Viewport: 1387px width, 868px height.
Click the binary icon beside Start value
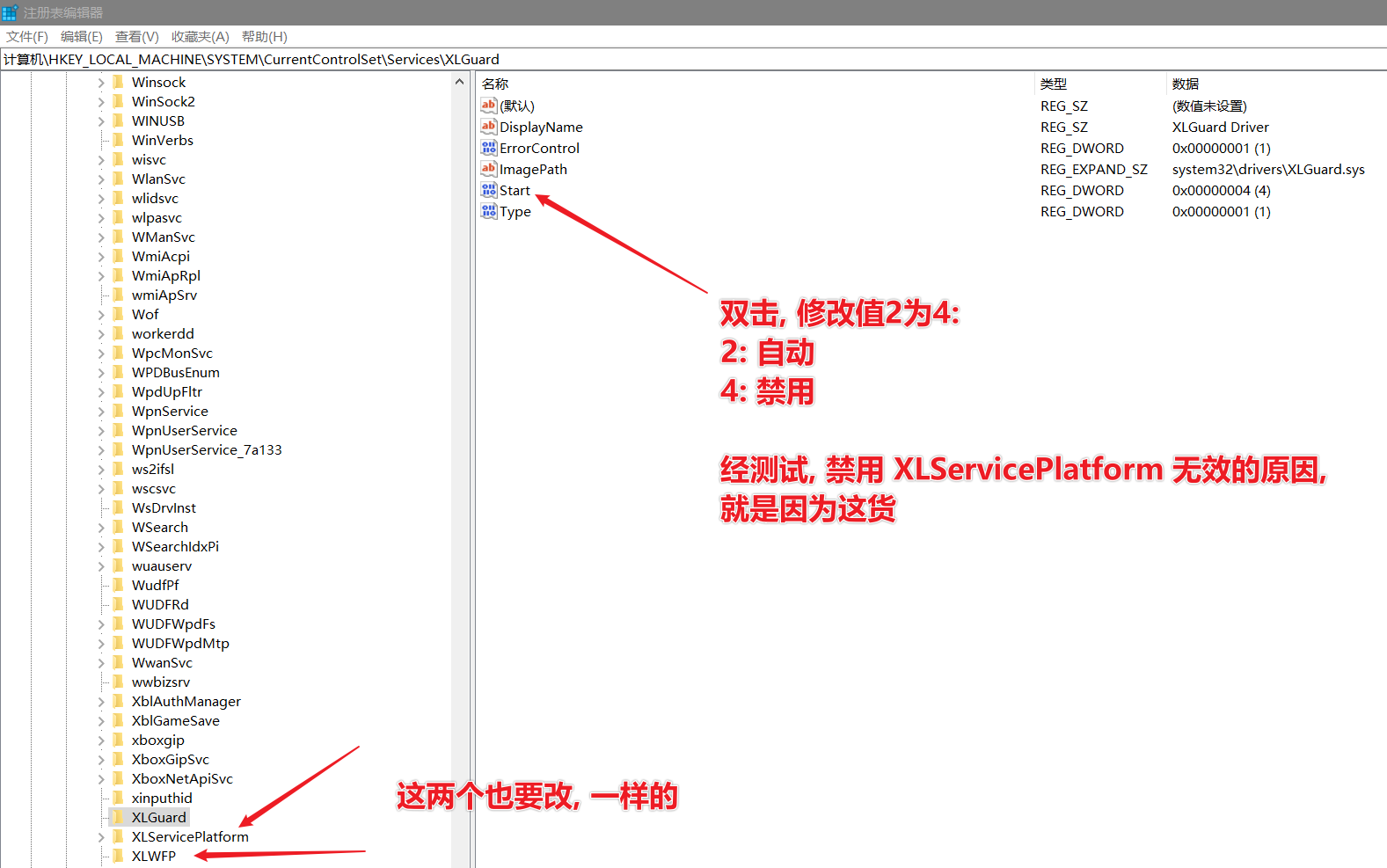(x=489, y=190)
